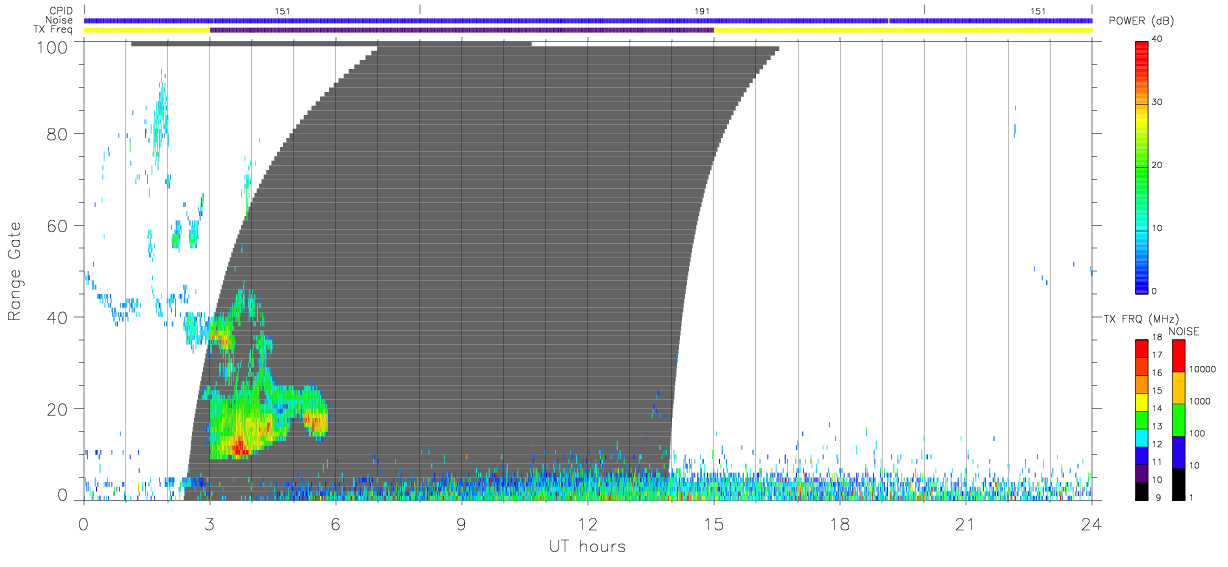1228x567 pixels.
Task: Click the '3' tick on the UT hours axis
Action: [x=210, y=524]
